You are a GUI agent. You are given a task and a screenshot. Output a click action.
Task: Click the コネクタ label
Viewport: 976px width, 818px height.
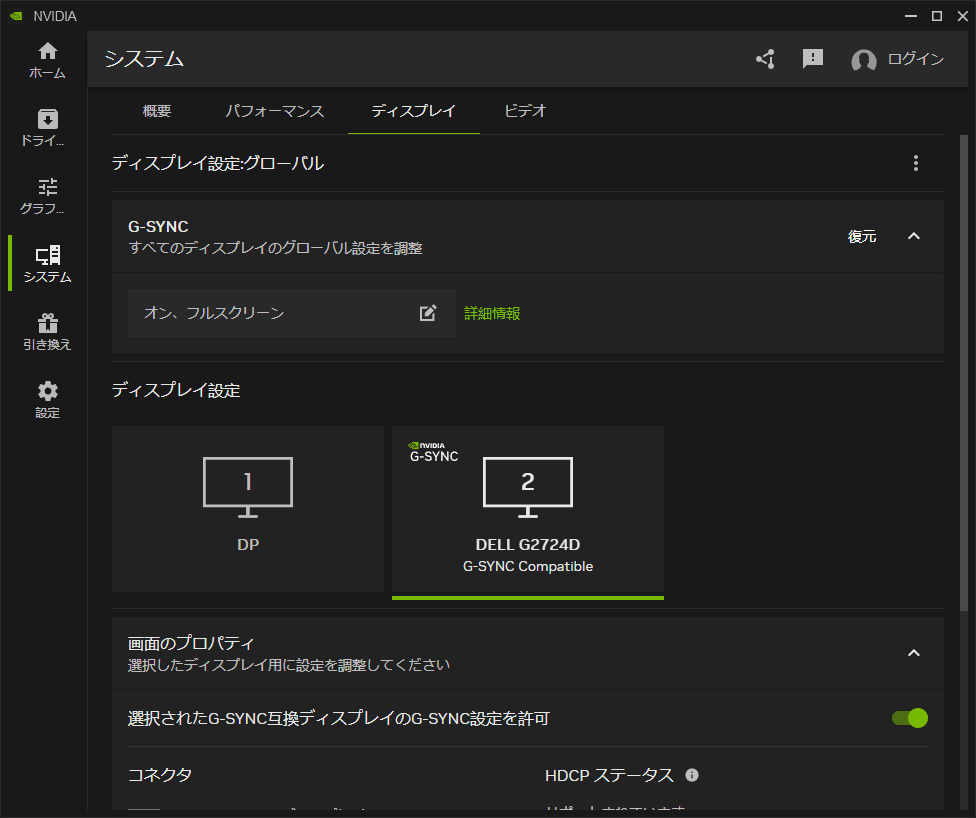click(x=159, y=775)
